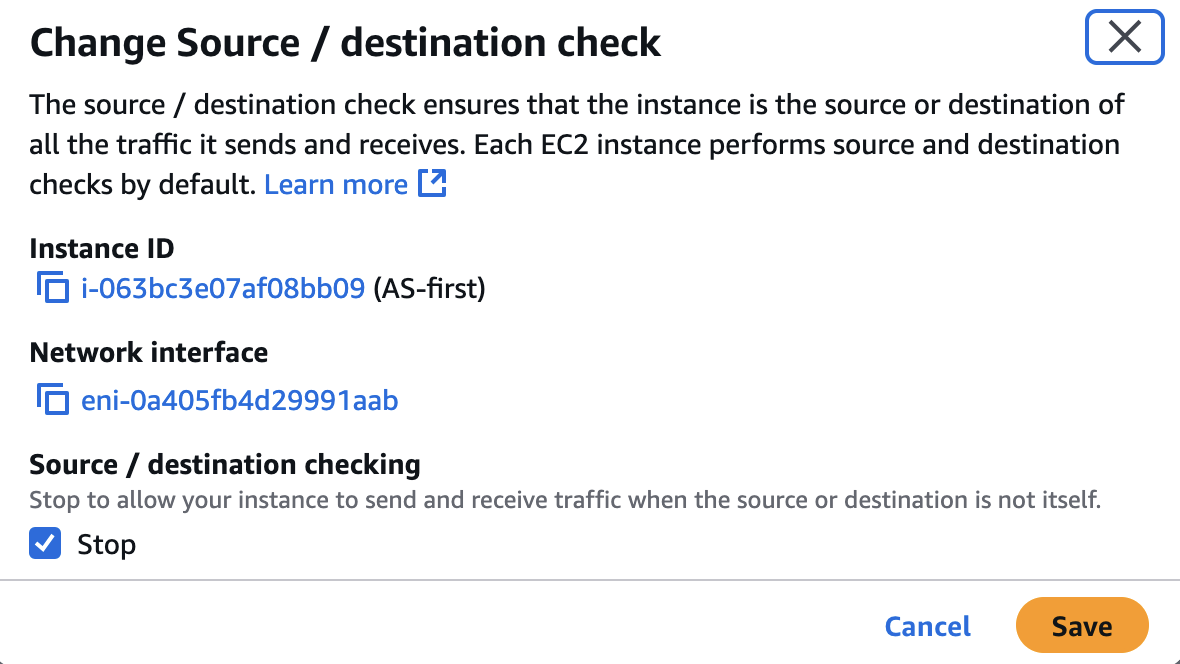Click the Learn more link

[x=335, y=184]
